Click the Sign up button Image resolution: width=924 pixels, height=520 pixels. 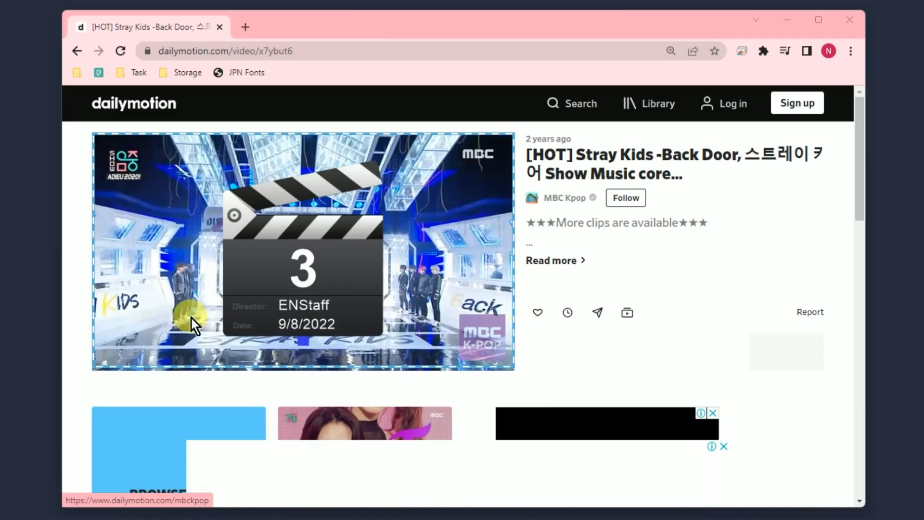pyautogui.click(x=797, y=103)
